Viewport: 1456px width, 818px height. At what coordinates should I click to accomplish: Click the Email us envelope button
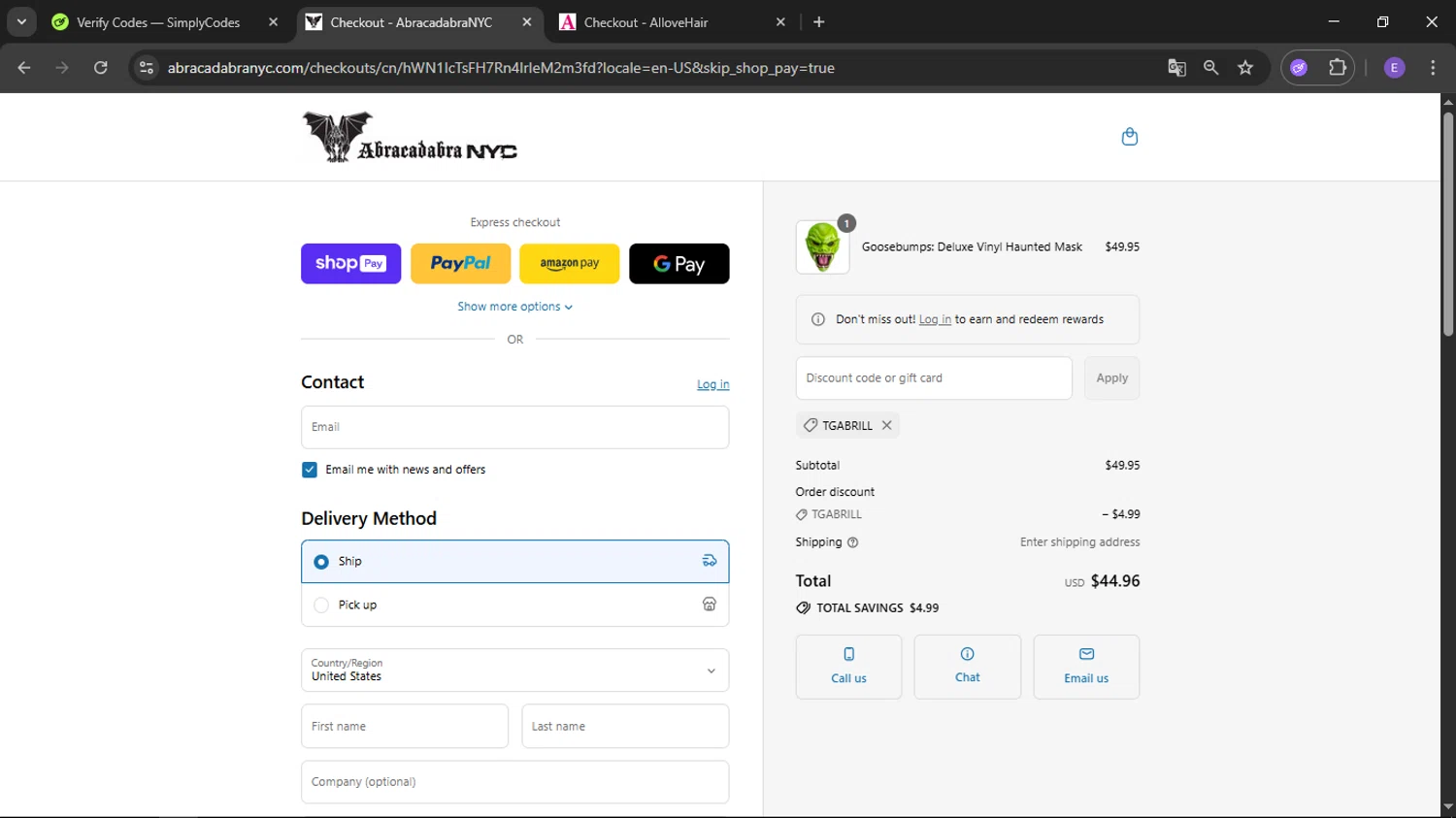[1086, 667]
